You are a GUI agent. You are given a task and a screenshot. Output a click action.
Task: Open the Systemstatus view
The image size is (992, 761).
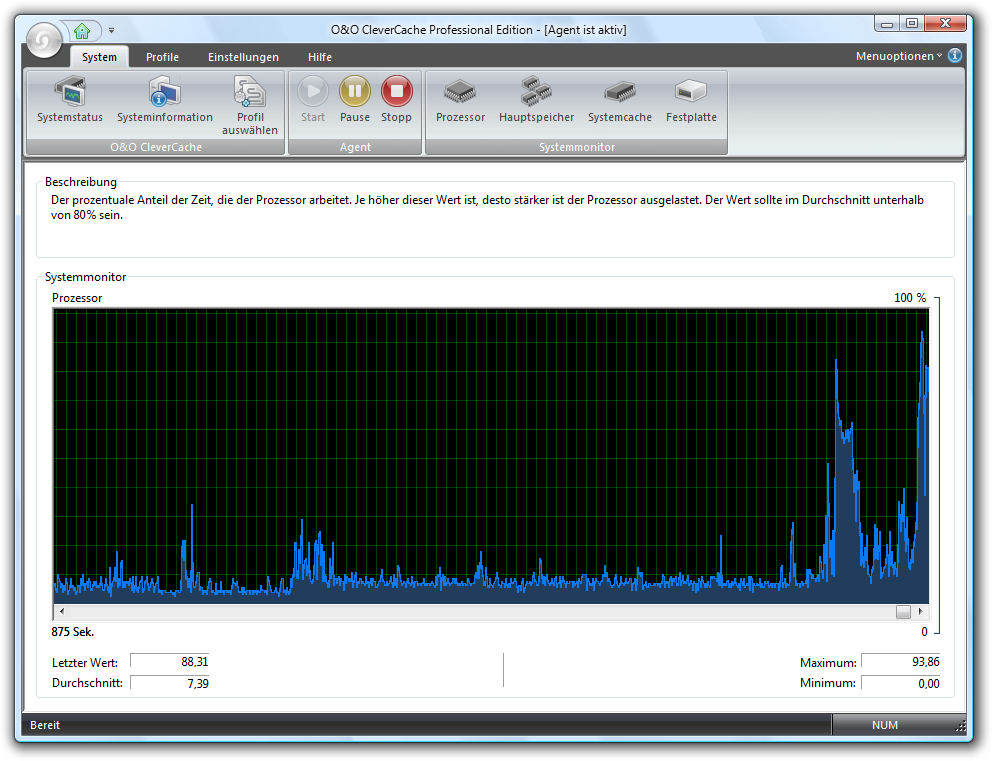tap(70, 100)
